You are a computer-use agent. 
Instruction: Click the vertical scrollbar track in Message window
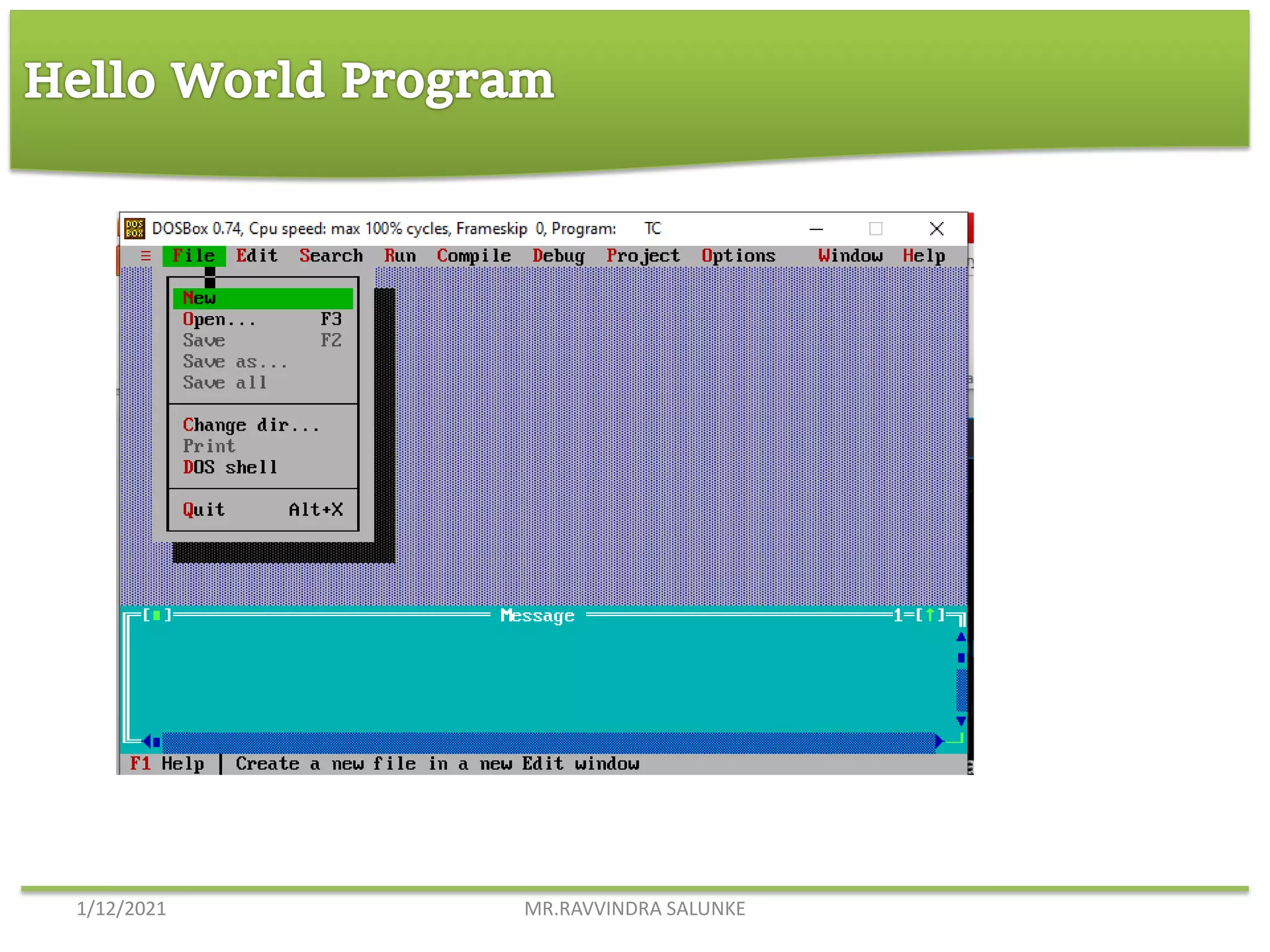pyautogui.click(x=961, y=689)
